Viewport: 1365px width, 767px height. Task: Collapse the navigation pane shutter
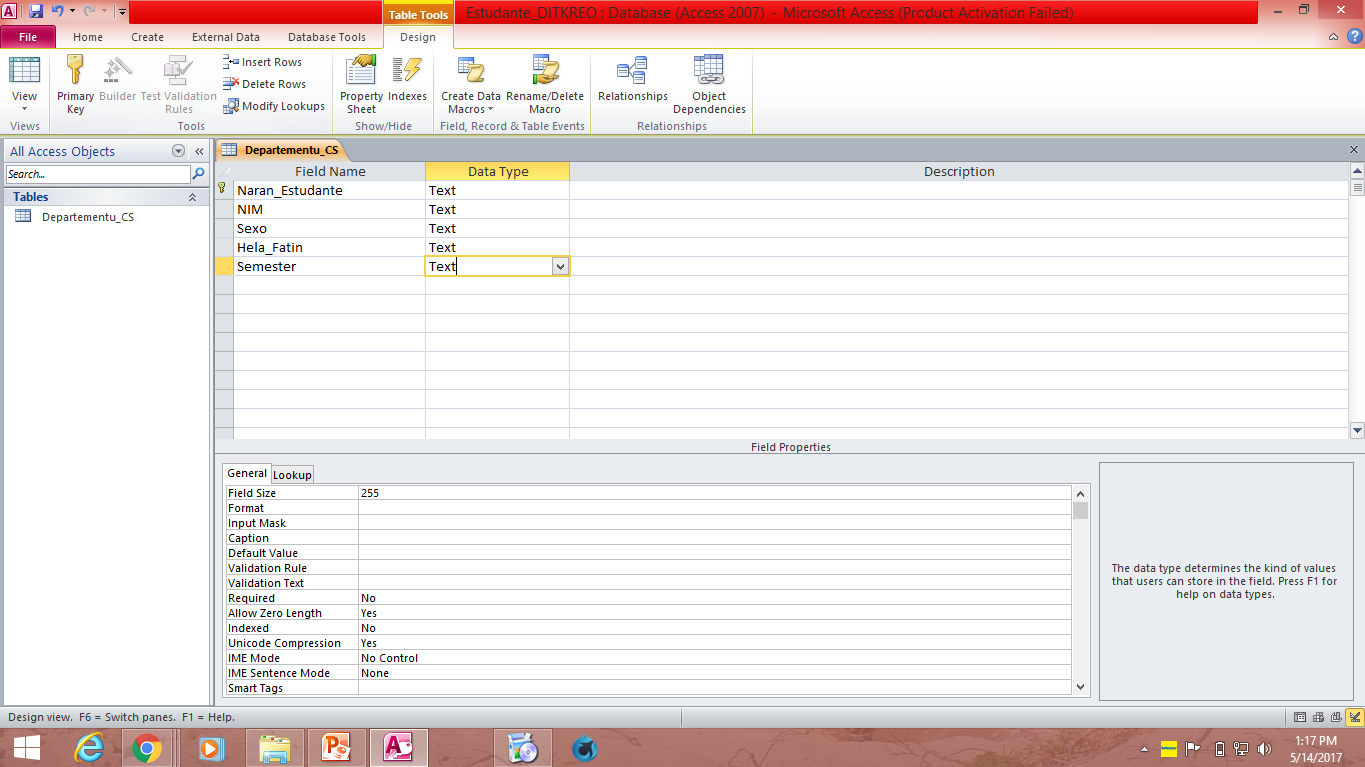click(x=199, y=151)
